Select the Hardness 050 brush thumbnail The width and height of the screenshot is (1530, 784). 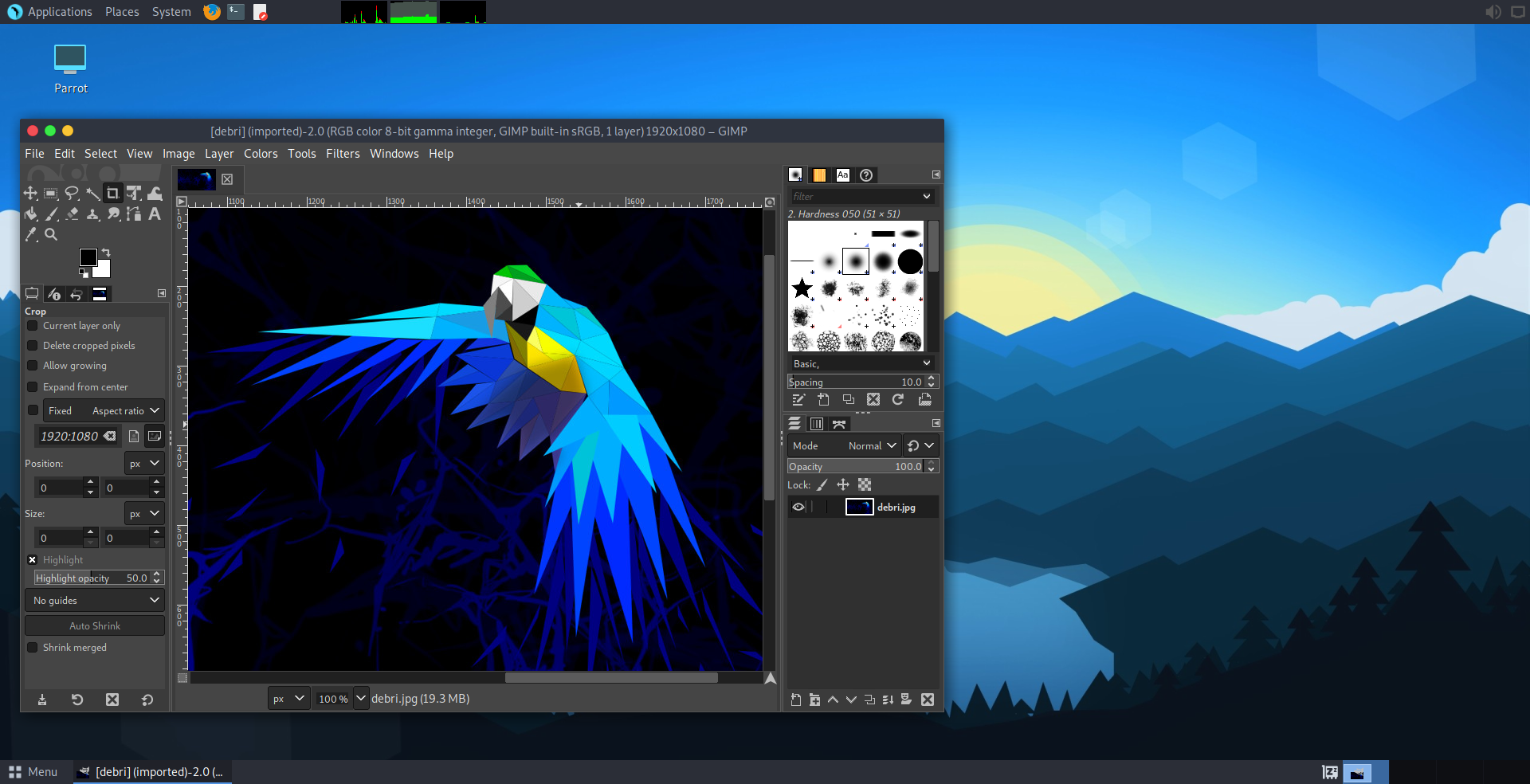(x=855, y=261)
